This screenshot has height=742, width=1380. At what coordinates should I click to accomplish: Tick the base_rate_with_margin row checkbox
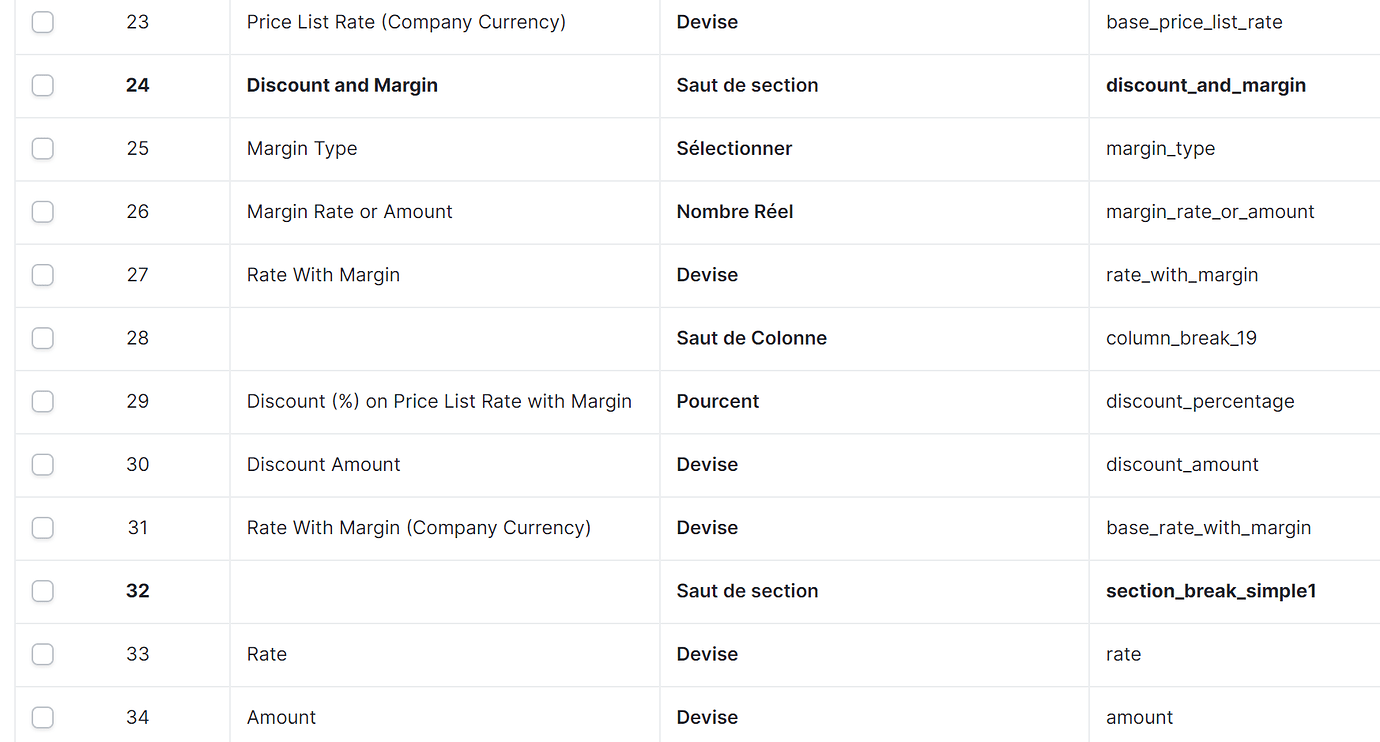click(42, 528)
